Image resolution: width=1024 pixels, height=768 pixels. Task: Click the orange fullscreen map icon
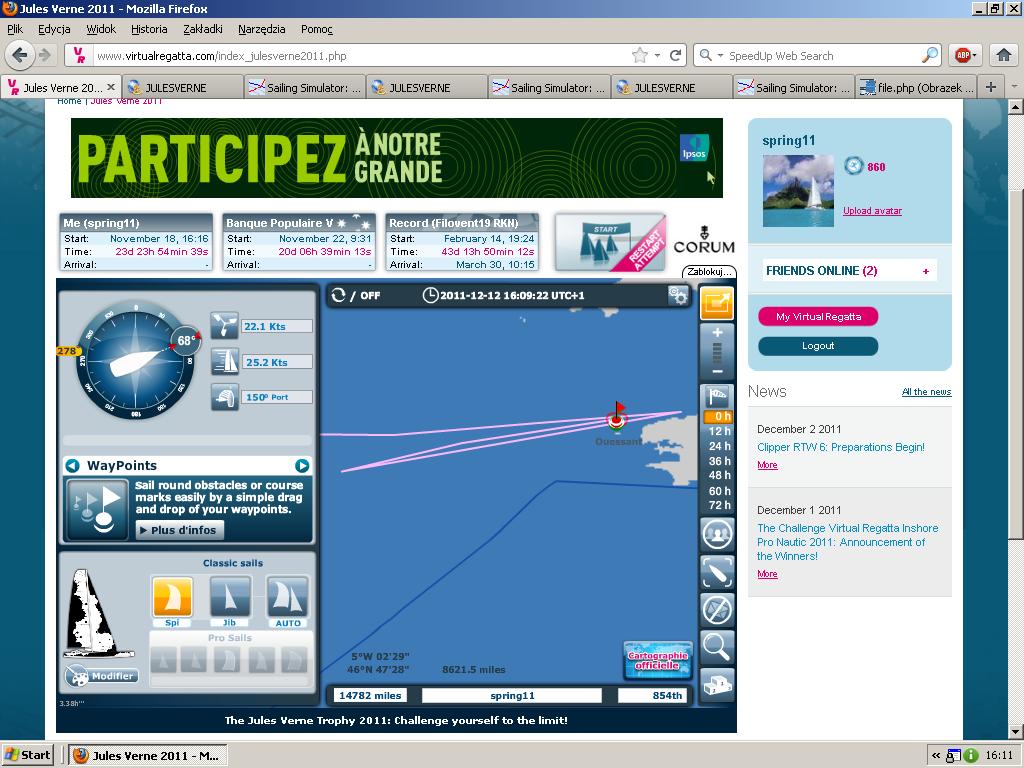coord(717,303)
